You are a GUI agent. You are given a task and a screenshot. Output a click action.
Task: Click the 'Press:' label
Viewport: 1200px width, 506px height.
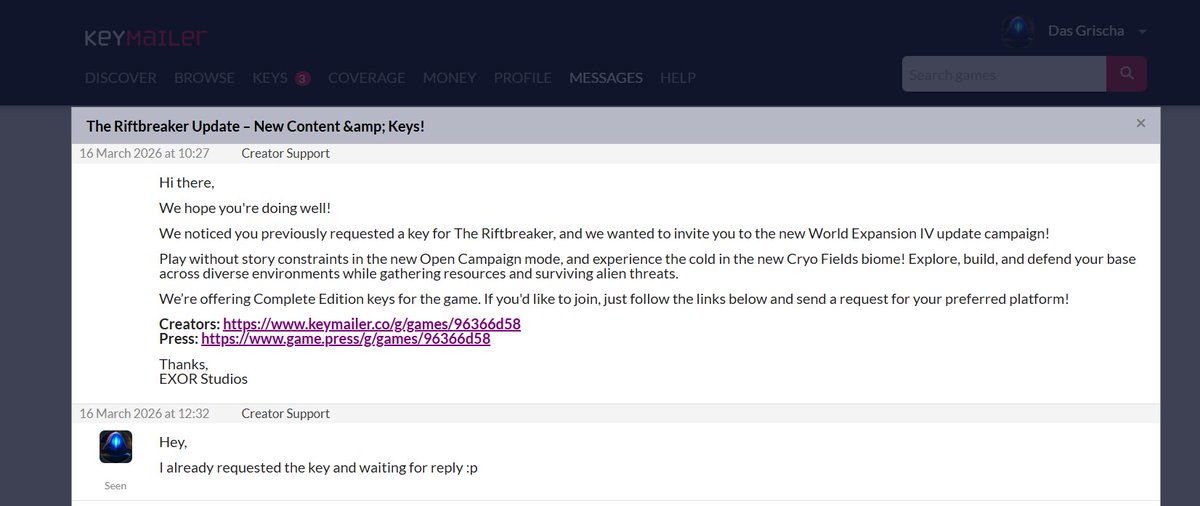178,339
